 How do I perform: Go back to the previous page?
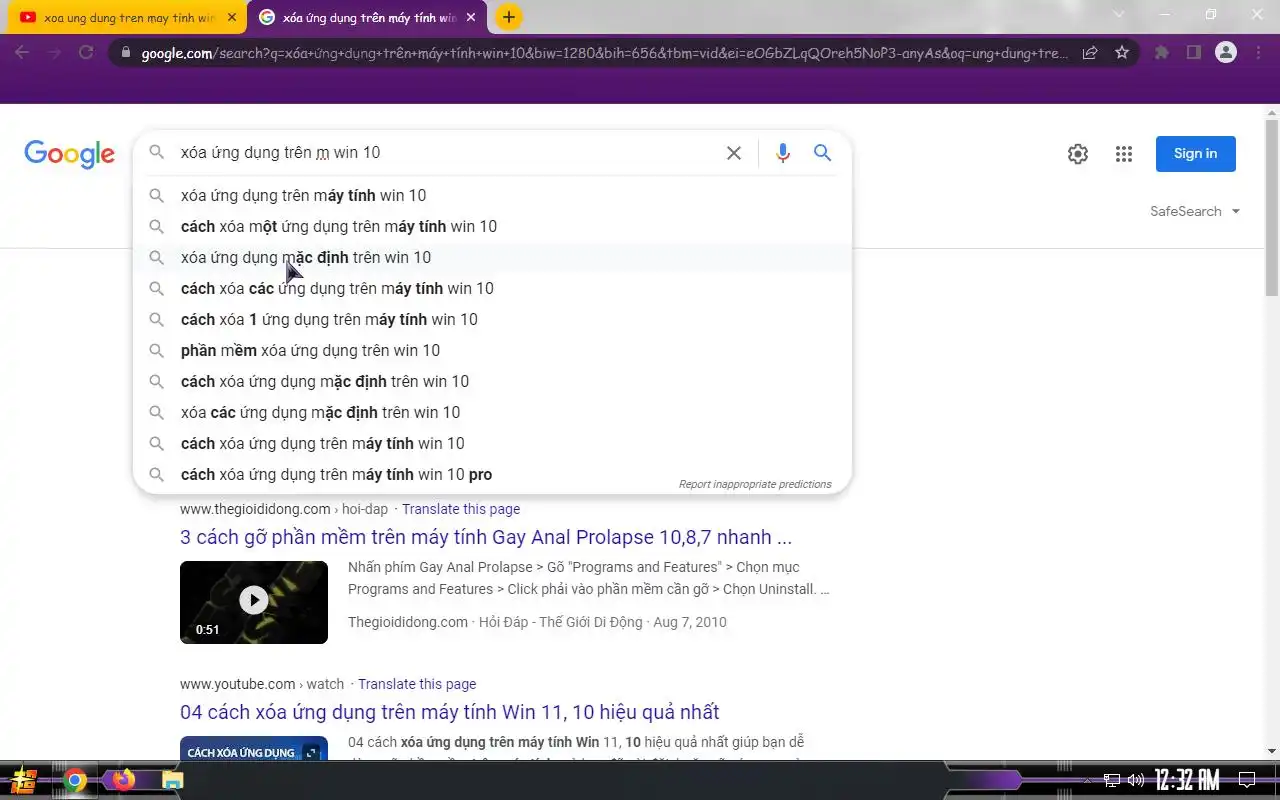22,53
